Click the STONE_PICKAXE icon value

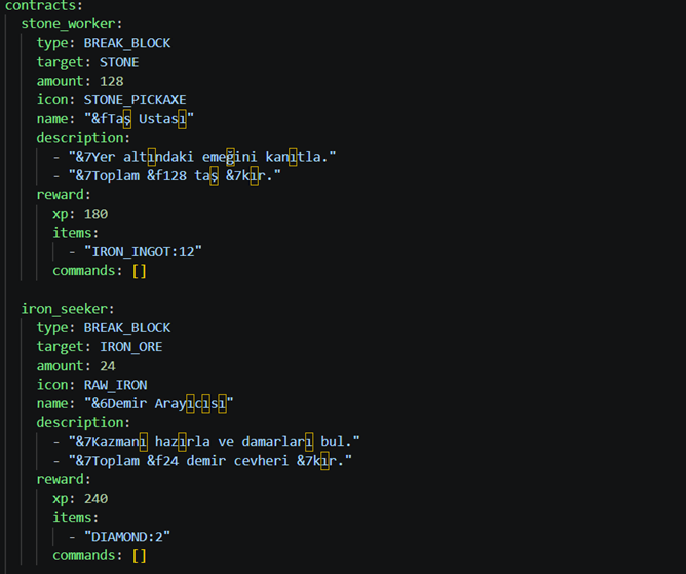pyautogui.click(x=135, y=100)
